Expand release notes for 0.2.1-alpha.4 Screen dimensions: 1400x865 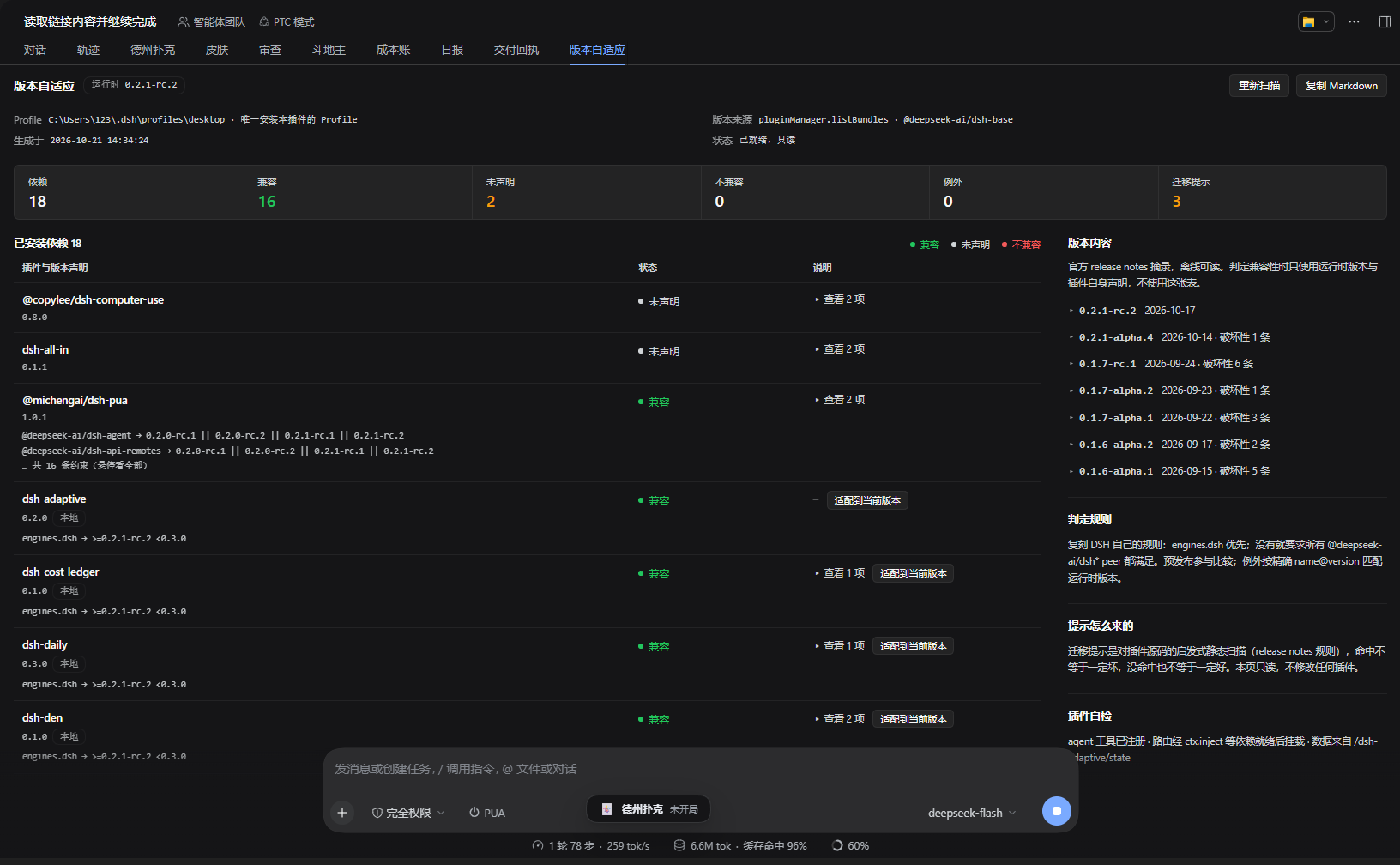1169,337
